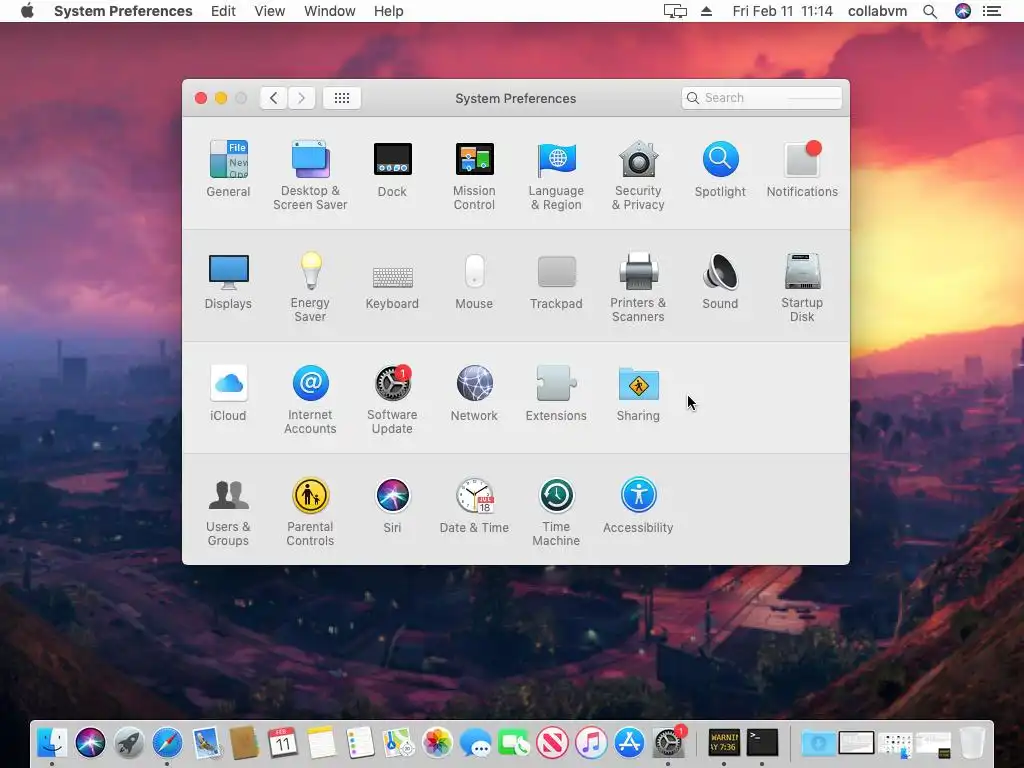The height and width of the screenshot is (768, 1024).
Task: Open Messages from the Dock
Action: pos(475,743)
